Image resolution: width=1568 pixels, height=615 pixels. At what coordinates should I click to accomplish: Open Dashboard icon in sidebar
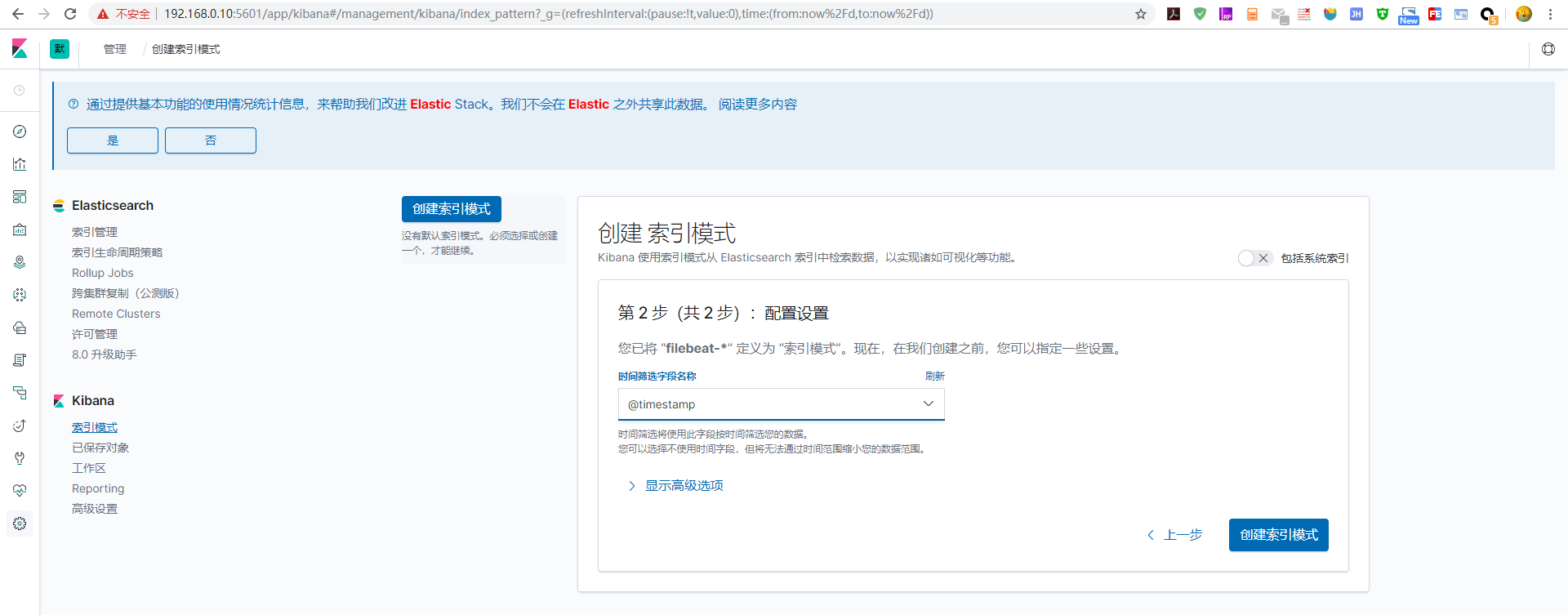pos(20,197)
